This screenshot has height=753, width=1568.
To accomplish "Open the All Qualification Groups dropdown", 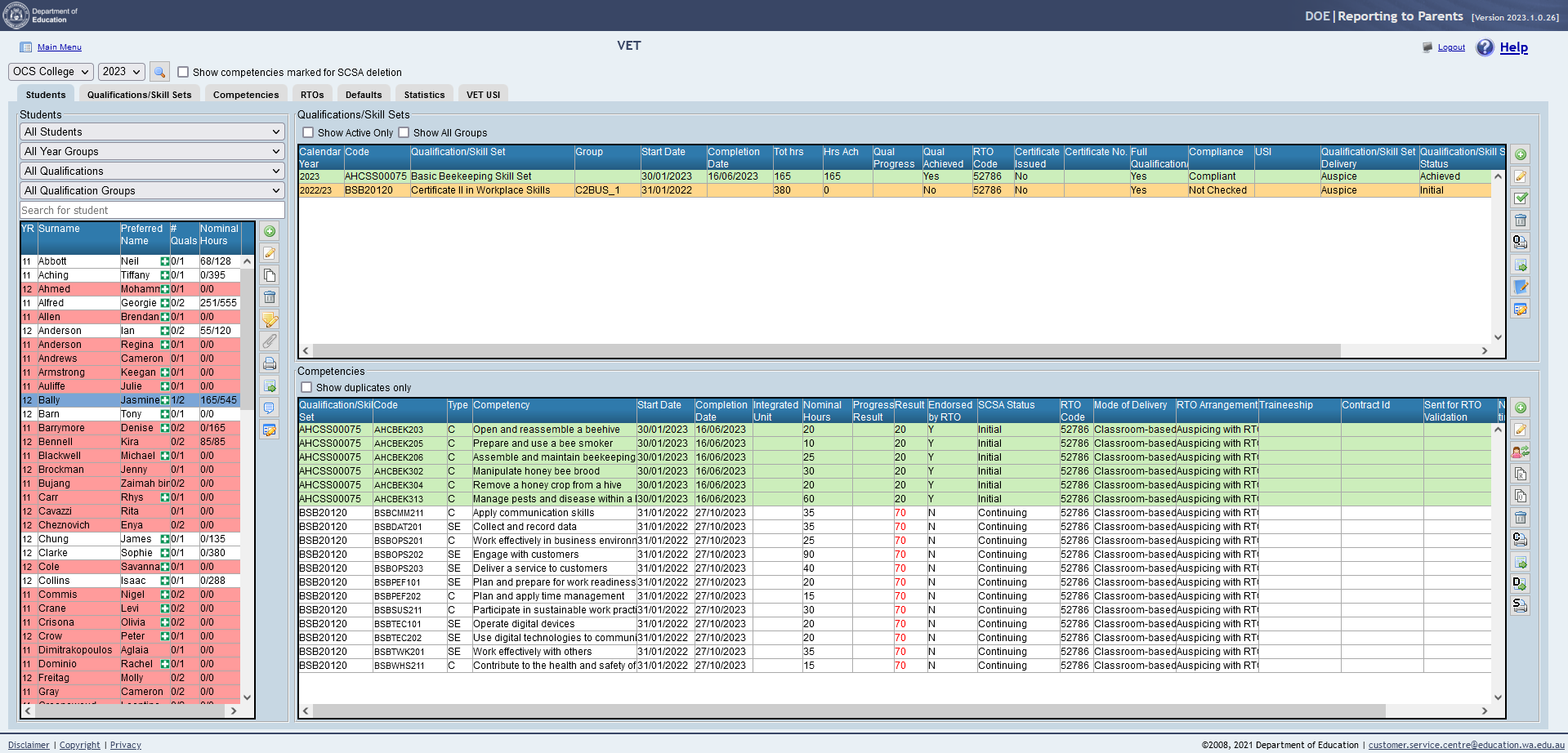I will [x=152, y=190].
